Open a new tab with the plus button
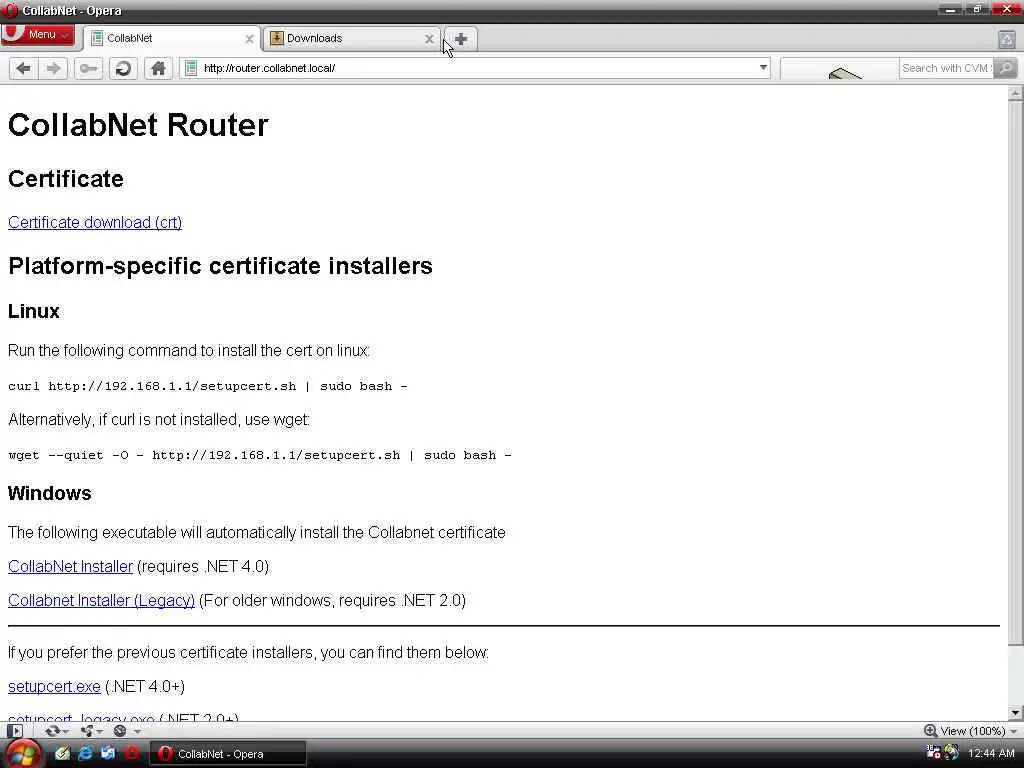 pos(461,39)
